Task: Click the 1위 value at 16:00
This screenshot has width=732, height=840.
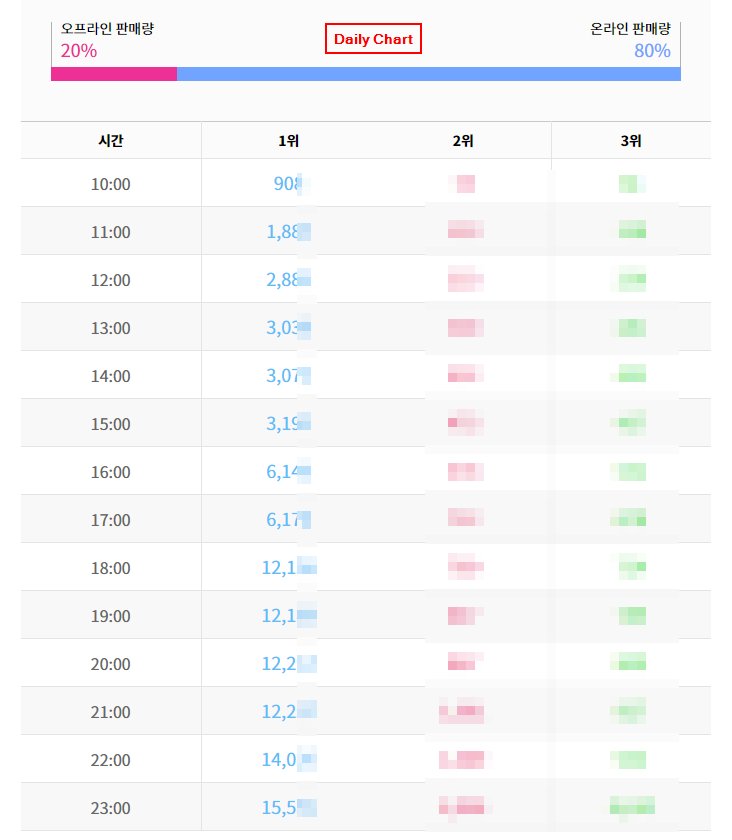Action: click(288, 471)
